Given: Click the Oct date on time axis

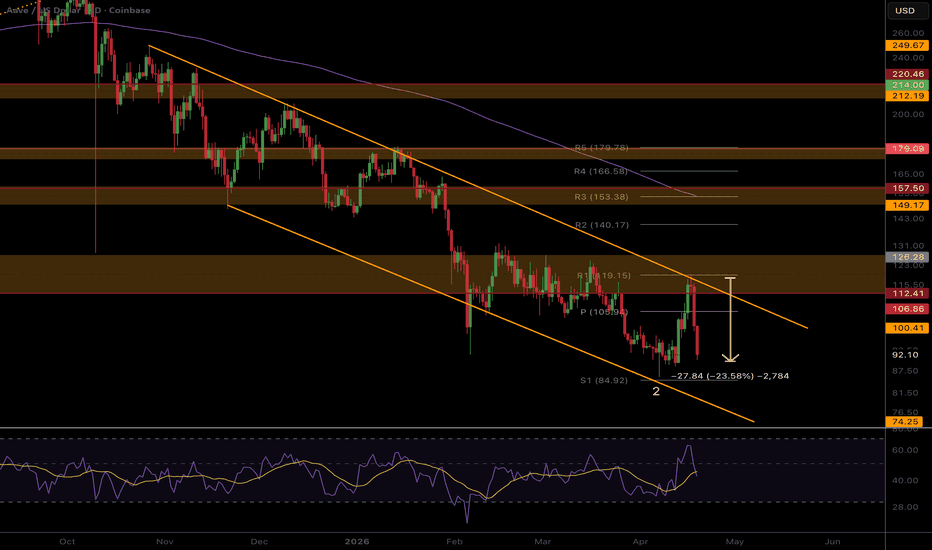Looking at the screenshot, I should pyautogui.click(x=67, y=542).
